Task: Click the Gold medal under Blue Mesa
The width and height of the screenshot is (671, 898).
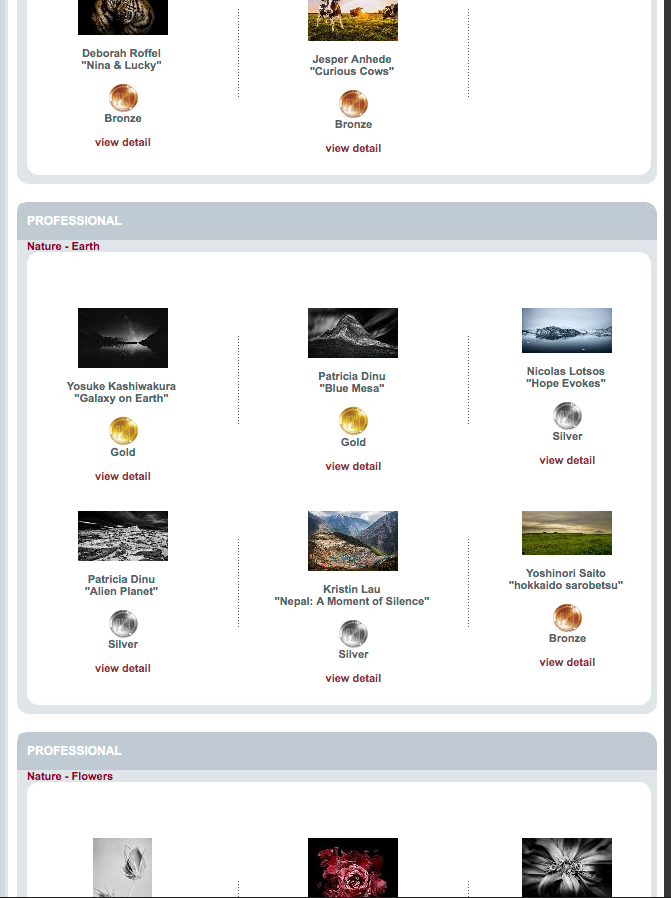Action: tap(353, 422)
